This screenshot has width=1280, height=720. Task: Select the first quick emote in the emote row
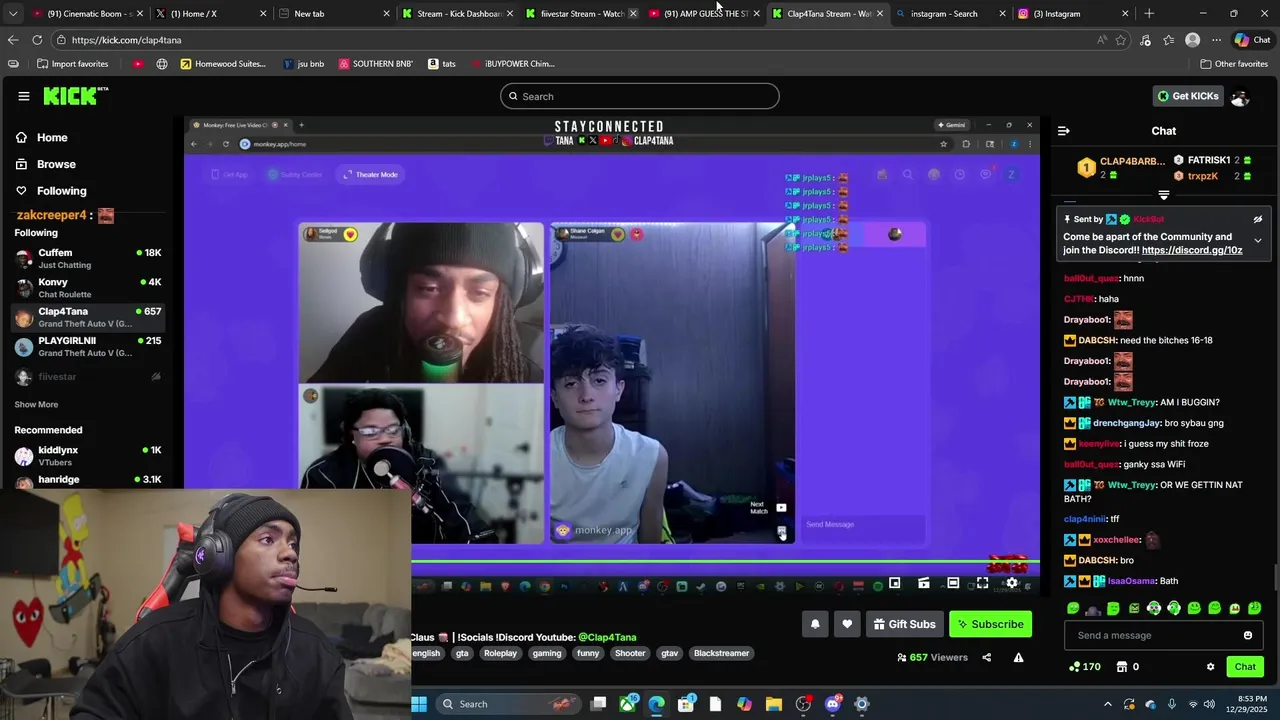click(x=1073, y=608)
